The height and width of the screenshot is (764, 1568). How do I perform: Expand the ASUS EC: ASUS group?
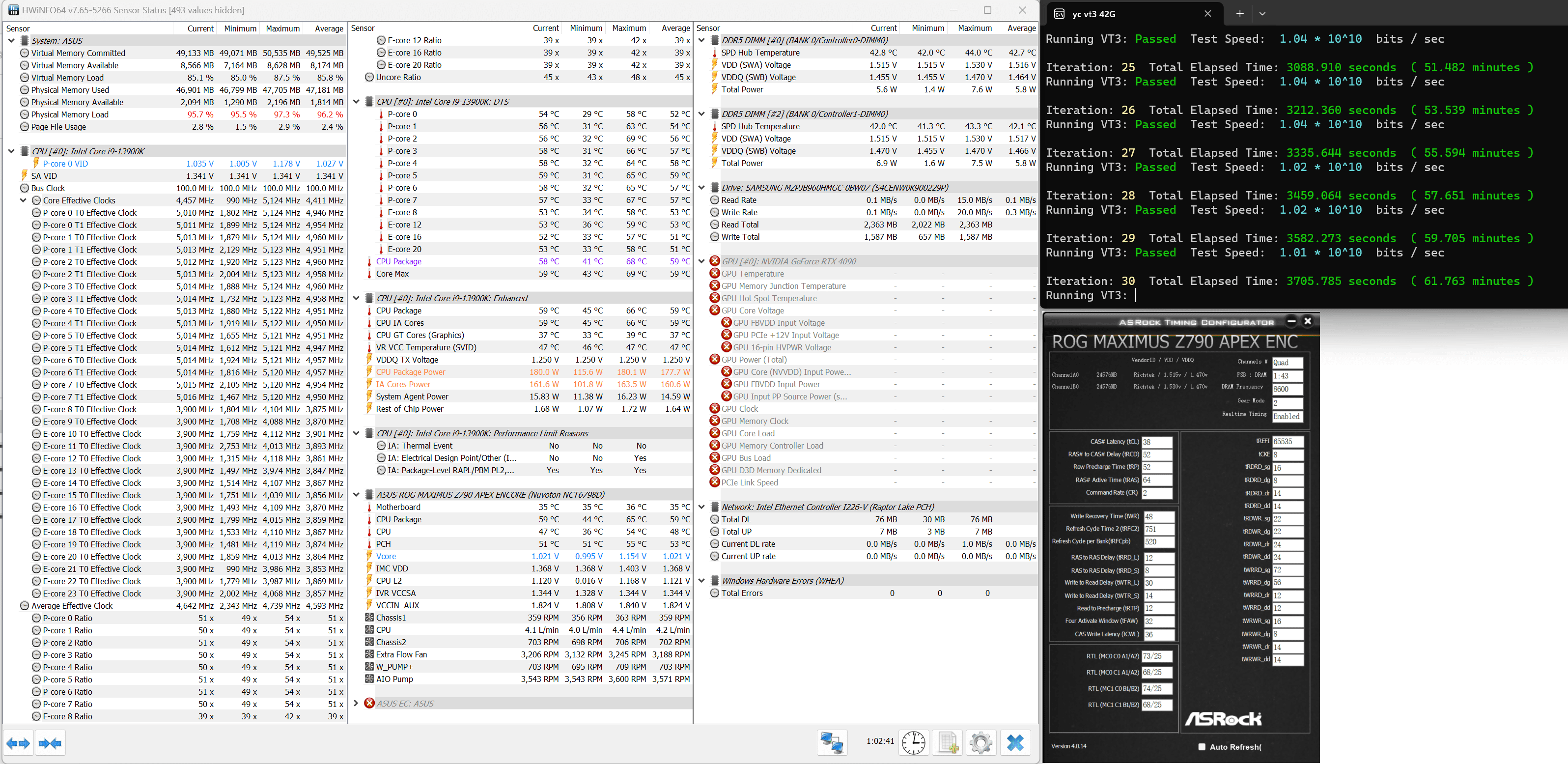click(x=356, y=703)
